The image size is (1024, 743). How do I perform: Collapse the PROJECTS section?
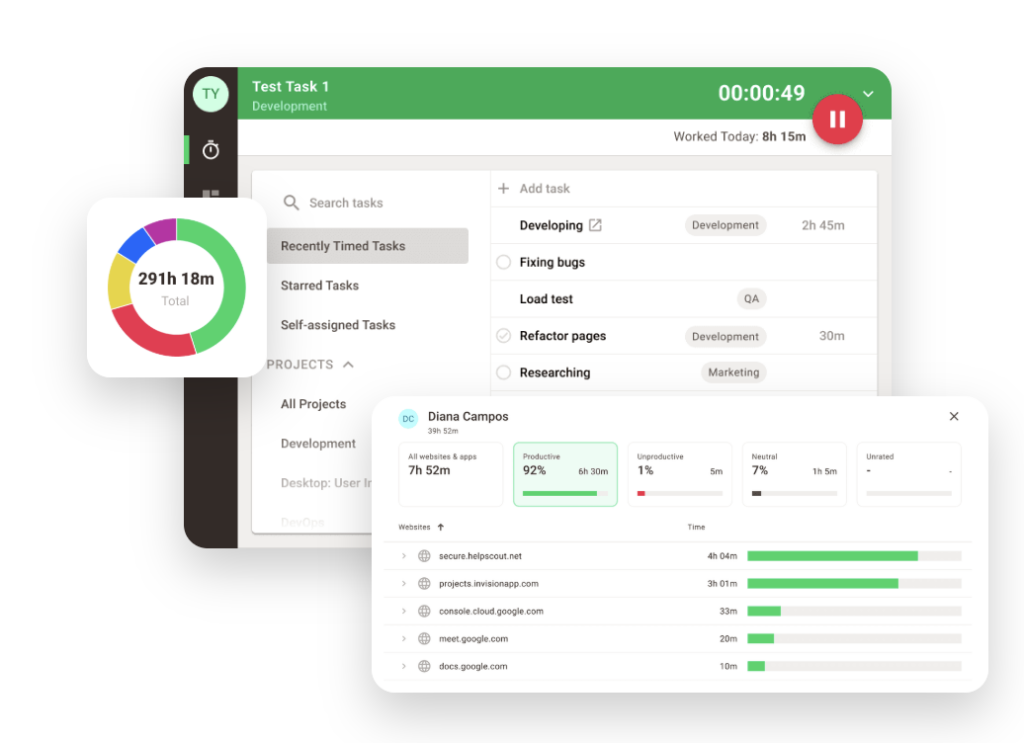[349, 364]
